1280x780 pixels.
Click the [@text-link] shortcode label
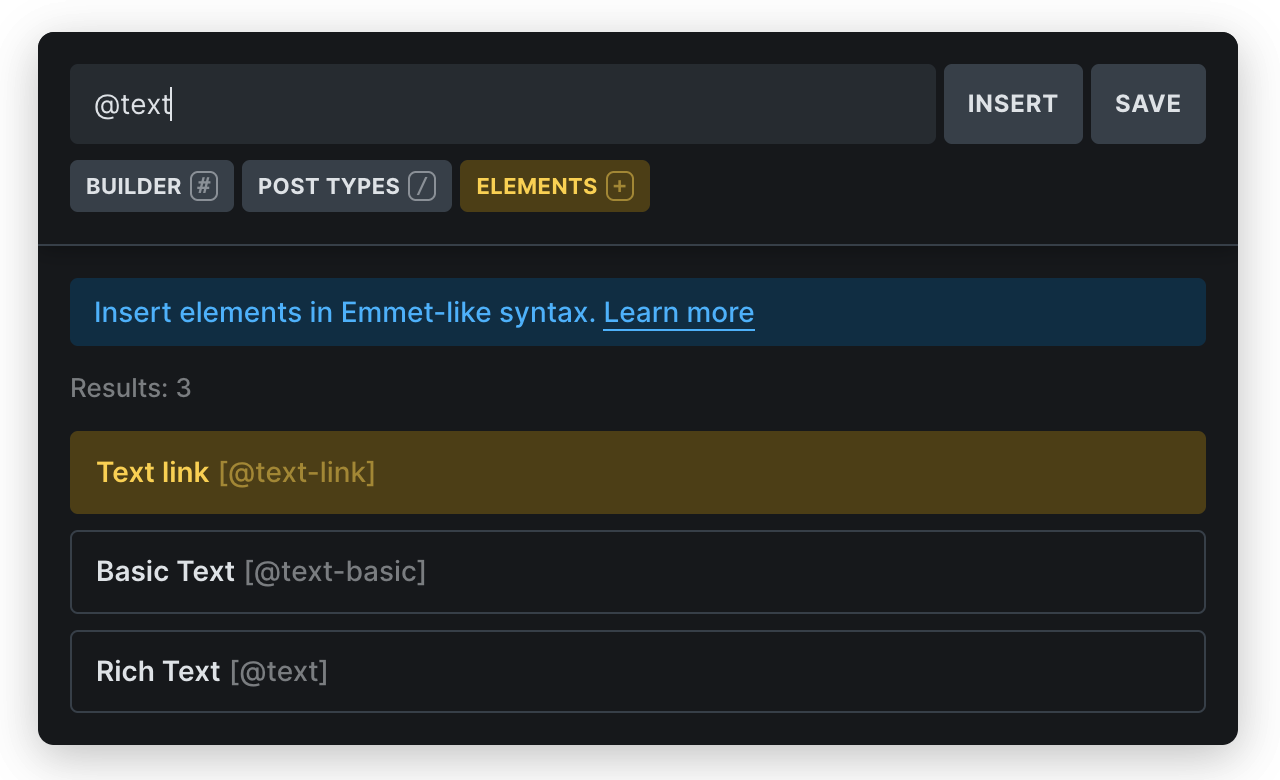(x=297, y=472)
